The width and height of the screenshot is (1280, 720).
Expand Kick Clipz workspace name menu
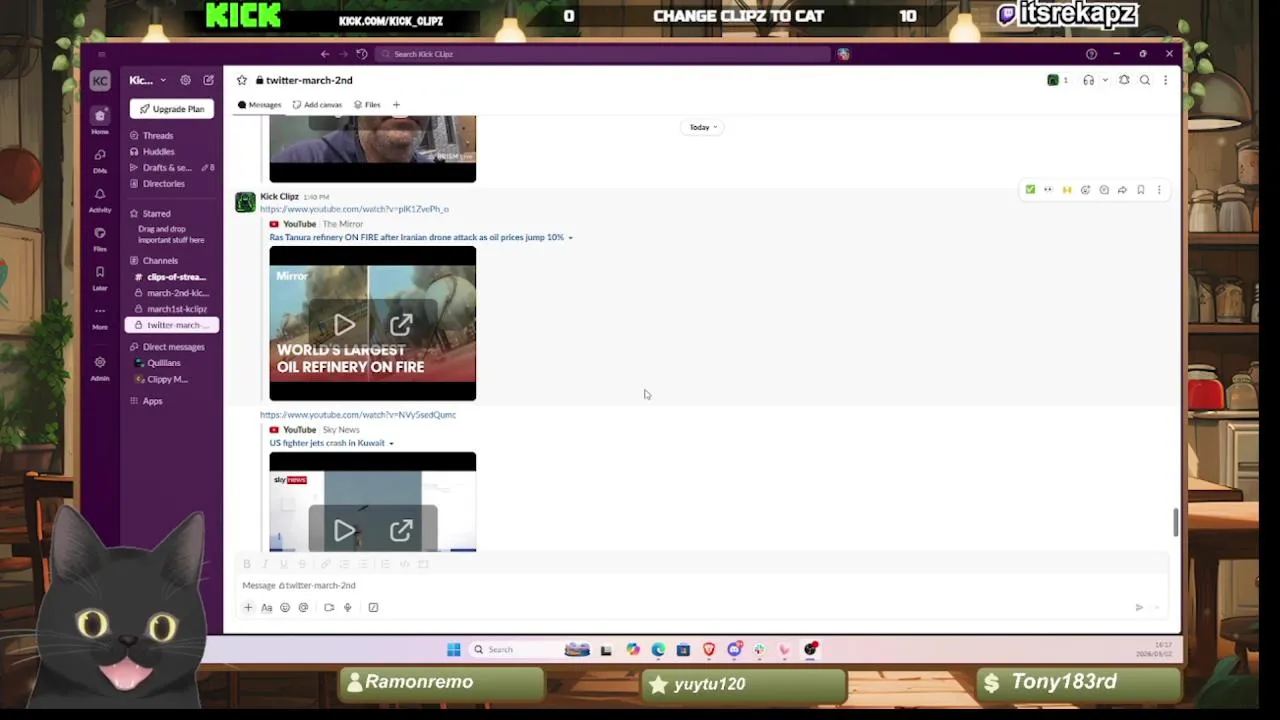147,80
